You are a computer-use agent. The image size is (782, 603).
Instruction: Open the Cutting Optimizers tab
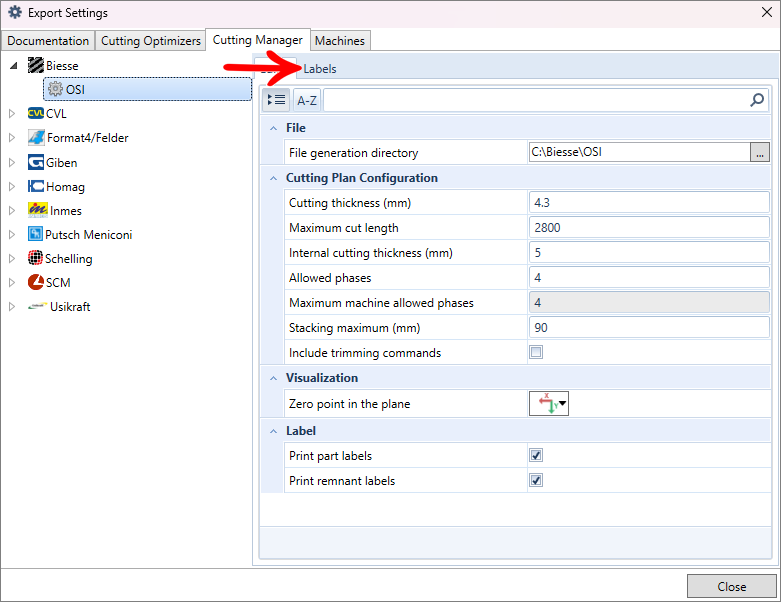(x=151, y=40)
